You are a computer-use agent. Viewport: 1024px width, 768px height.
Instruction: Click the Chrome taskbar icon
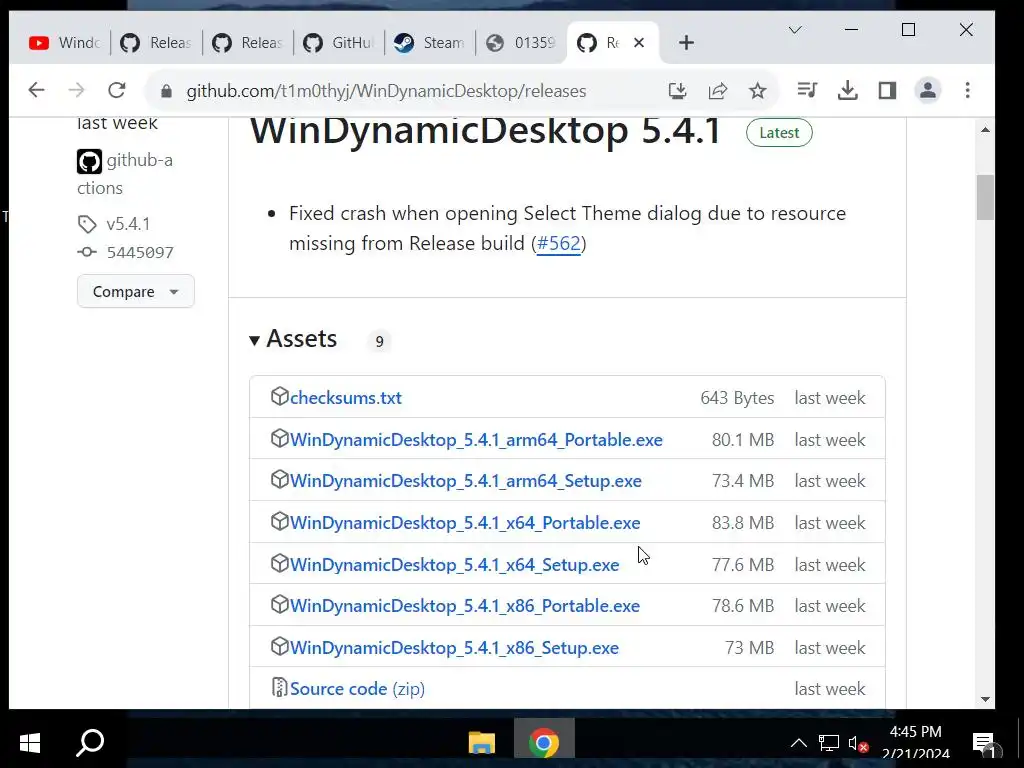[x=544, y=743]
